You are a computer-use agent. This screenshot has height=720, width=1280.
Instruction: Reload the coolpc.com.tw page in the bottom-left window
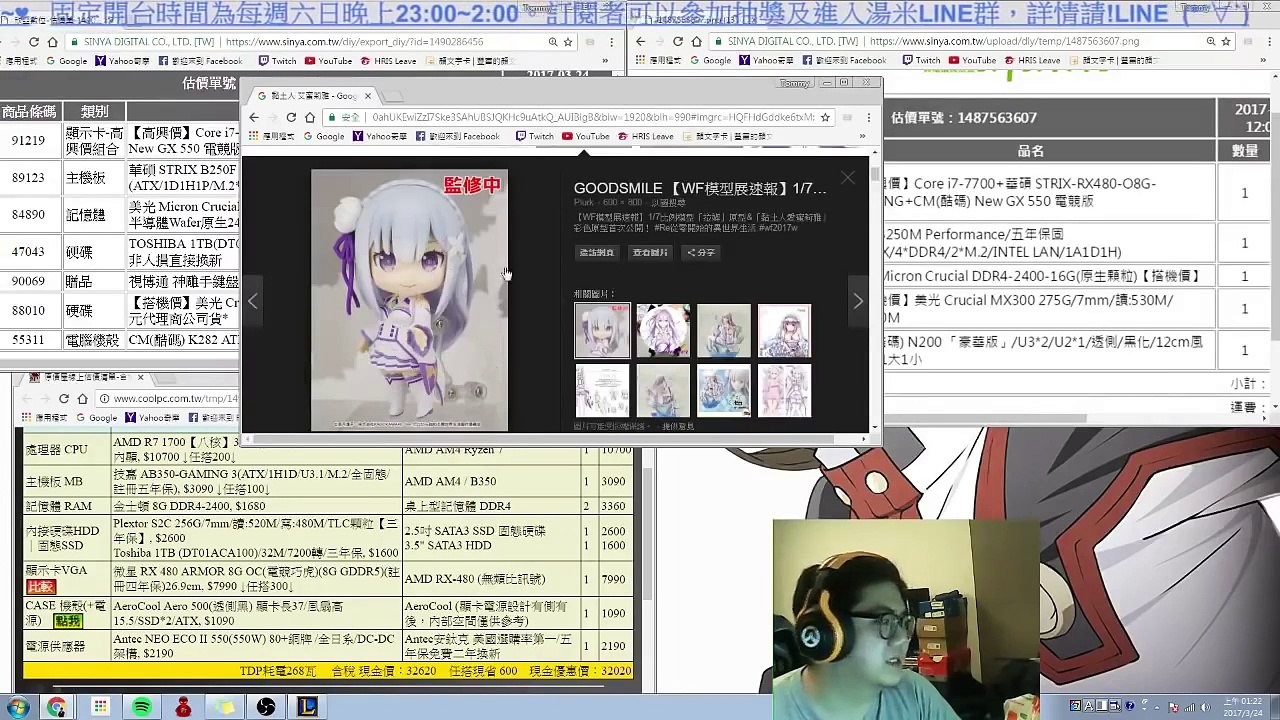tap(63, 399)
